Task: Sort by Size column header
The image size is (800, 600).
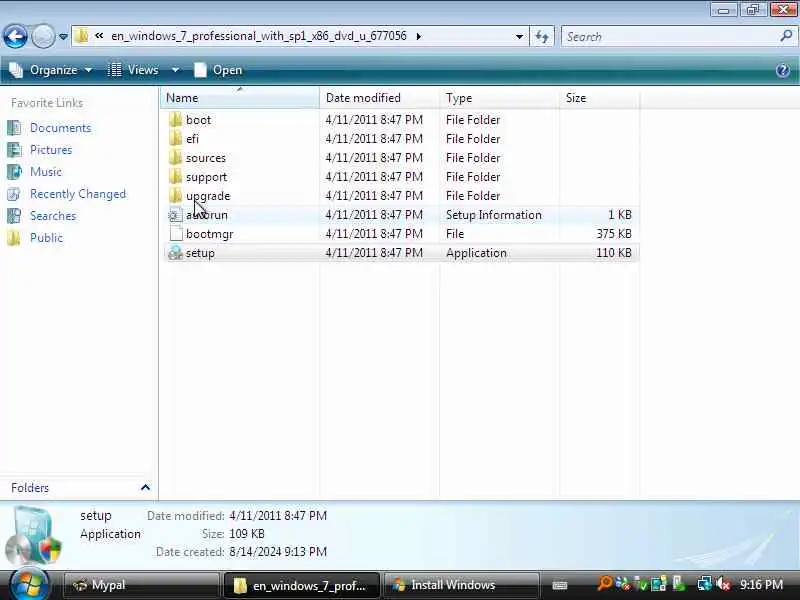Action: 599,98
